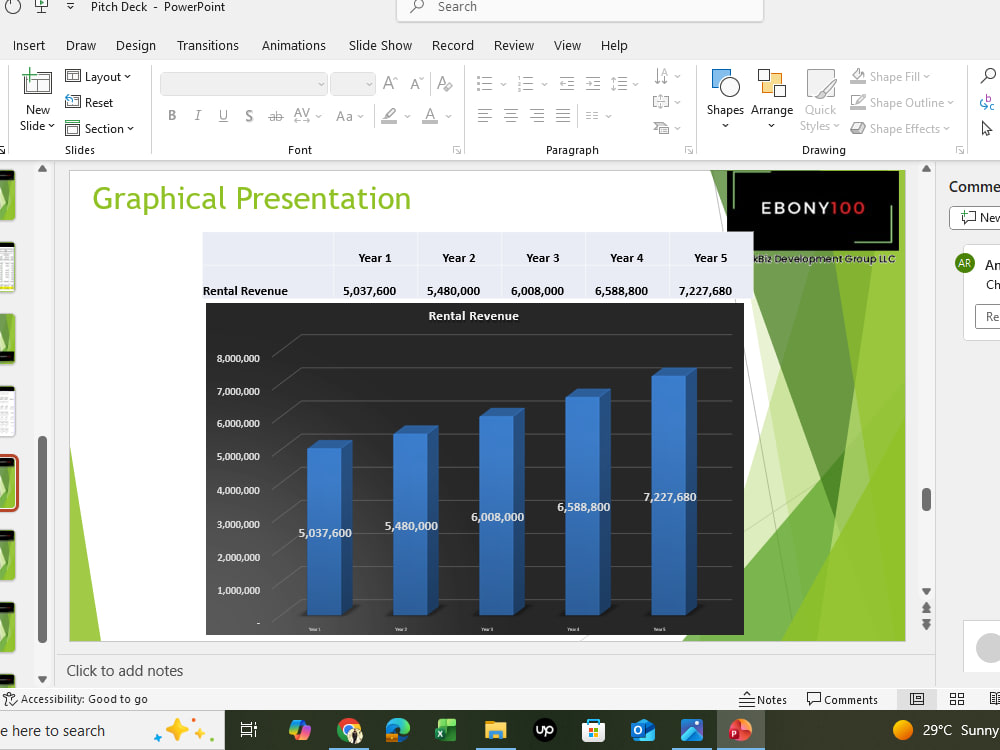Image resolution: width=1000 pixels, height=750 pixels.
Task: Open Align Text options
Action: tap(667, 102)
